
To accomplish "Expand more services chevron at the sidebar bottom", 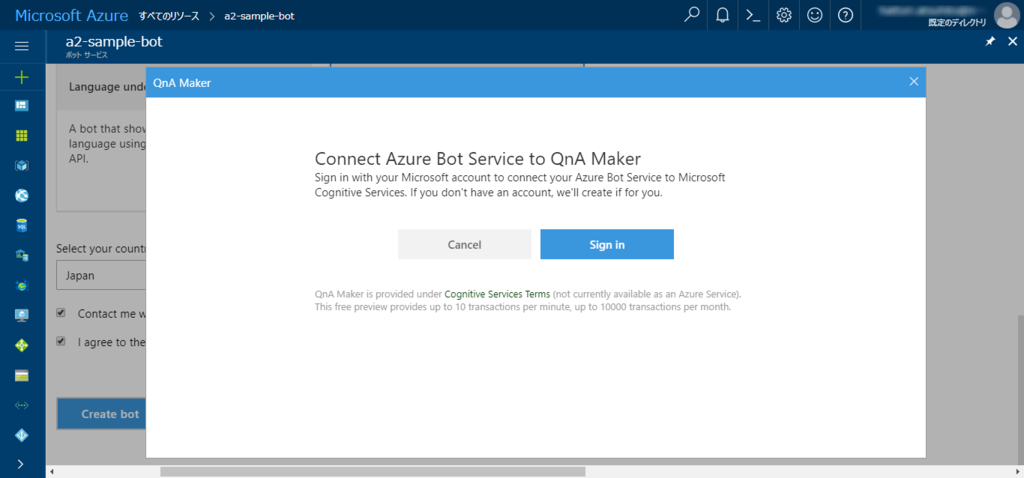I will tap(20, 464).
